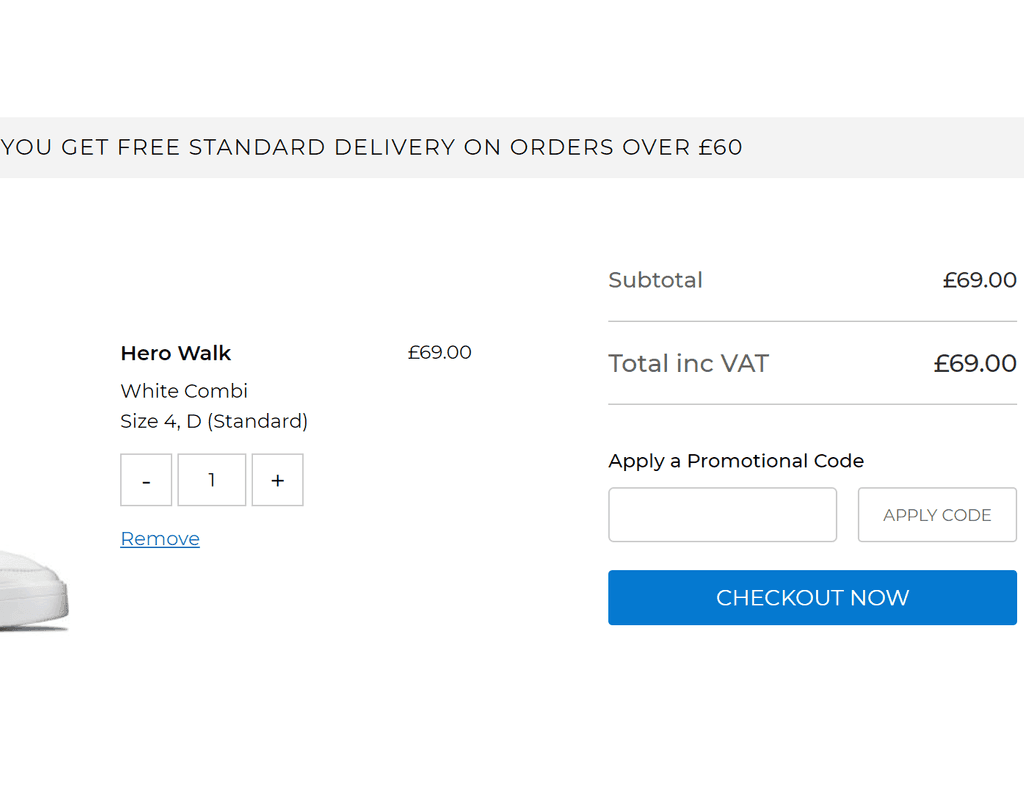Click the White Combi colour text
The height and width of the screenshot is (800, 1024).
tap(184, 391)
